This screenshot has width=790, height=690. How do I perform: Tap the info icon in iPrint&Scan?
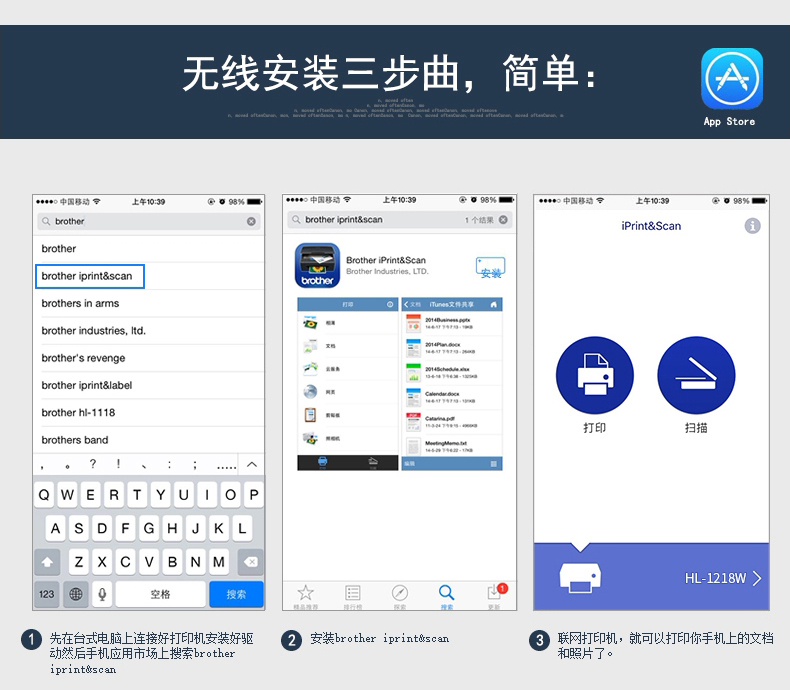(753, 226)
